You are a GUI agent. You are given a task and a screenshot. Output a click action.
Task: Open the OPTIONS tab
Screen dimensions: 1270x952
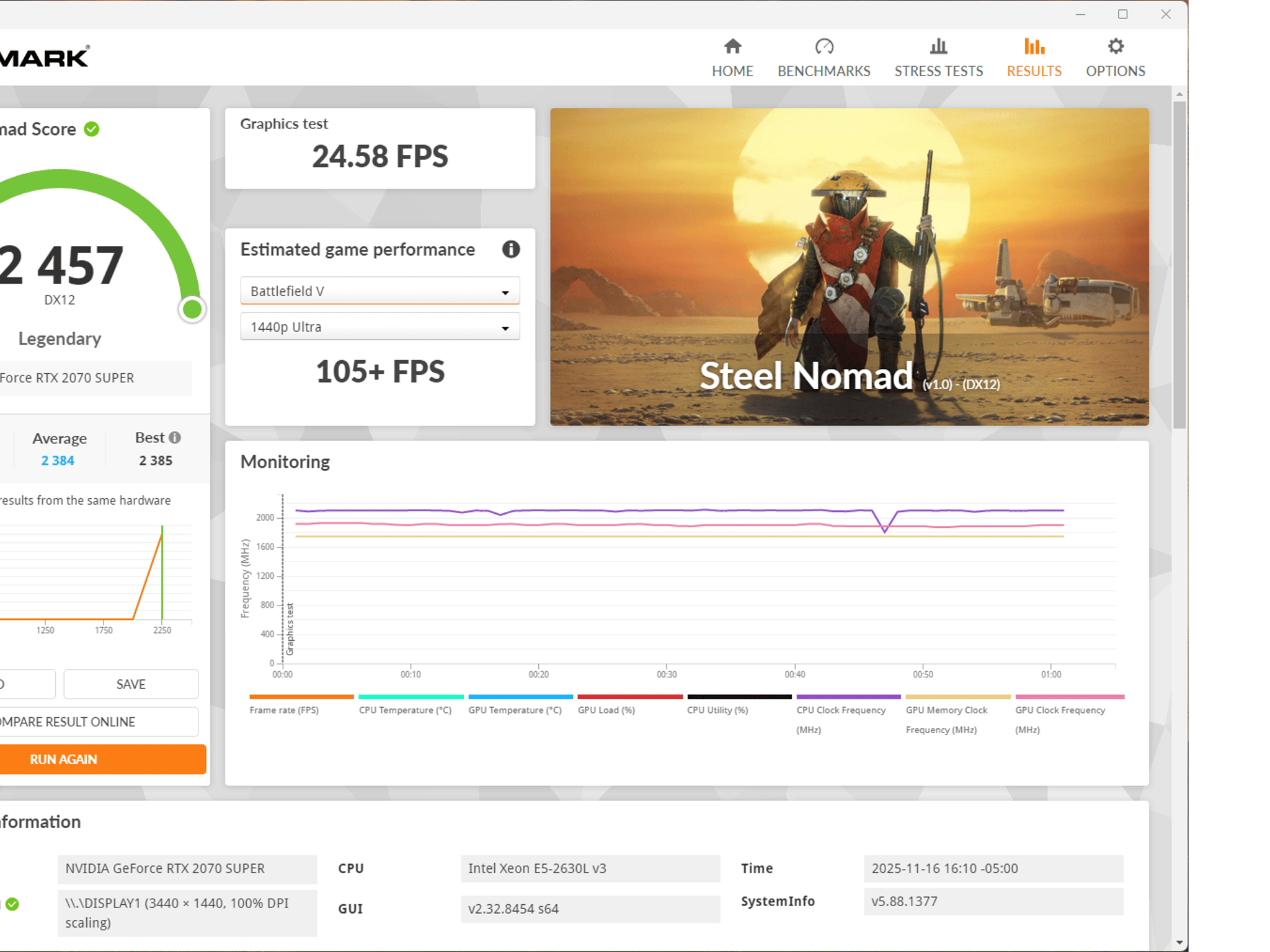[x=1115, y=58]
